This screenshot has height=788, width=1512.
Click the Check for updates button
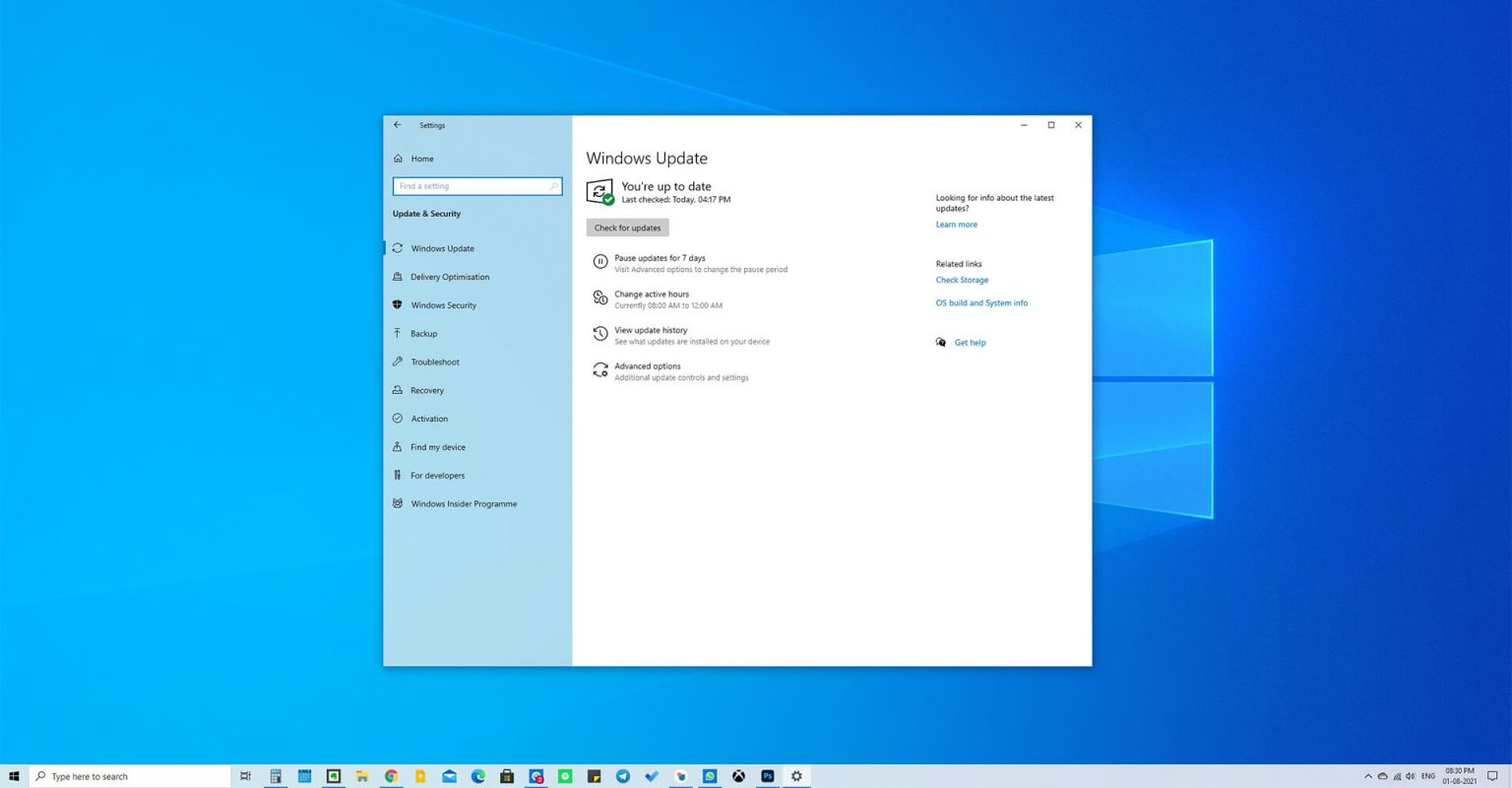pos(627,228)
